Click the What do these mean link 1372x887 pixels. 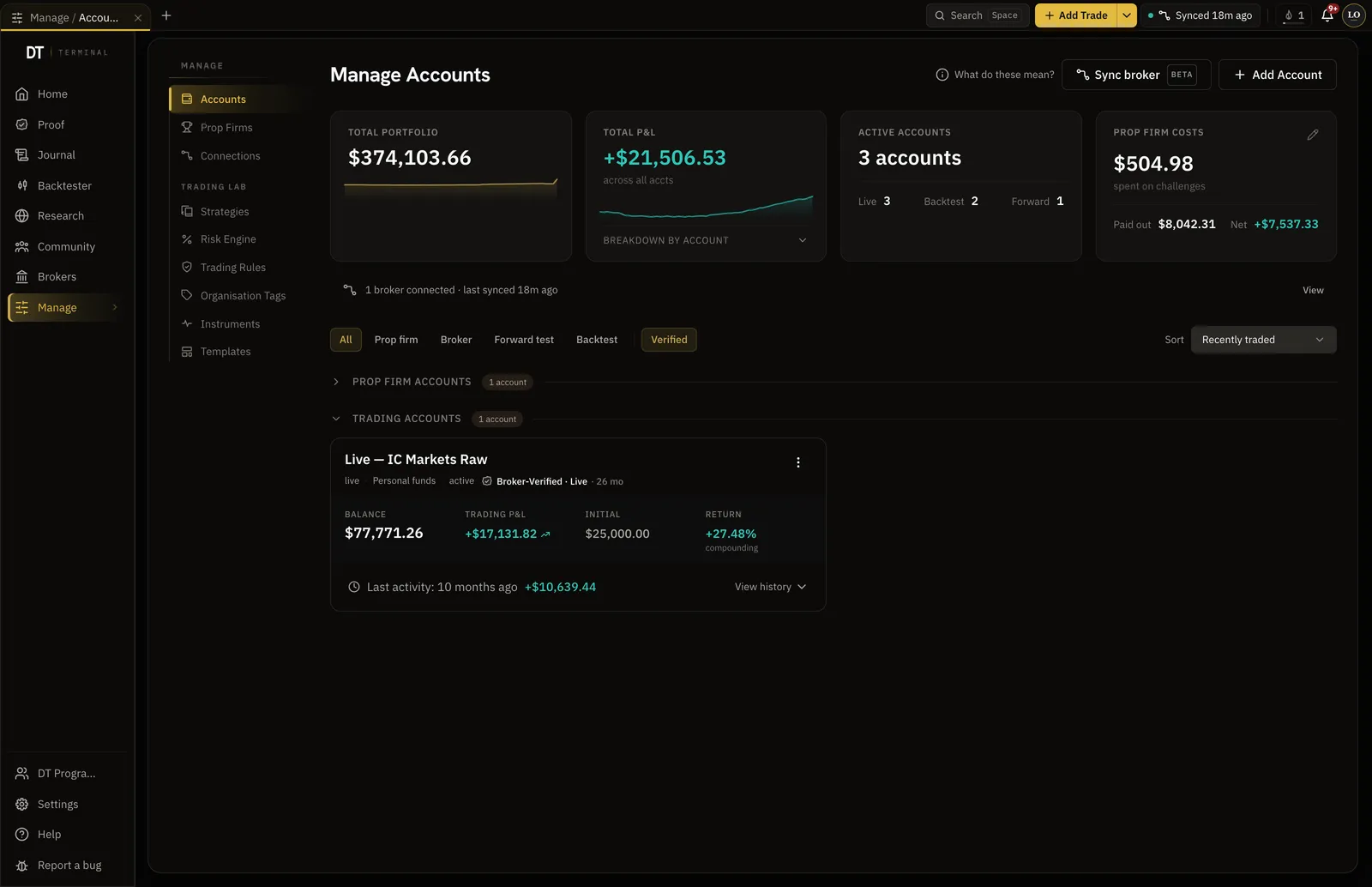995,75
